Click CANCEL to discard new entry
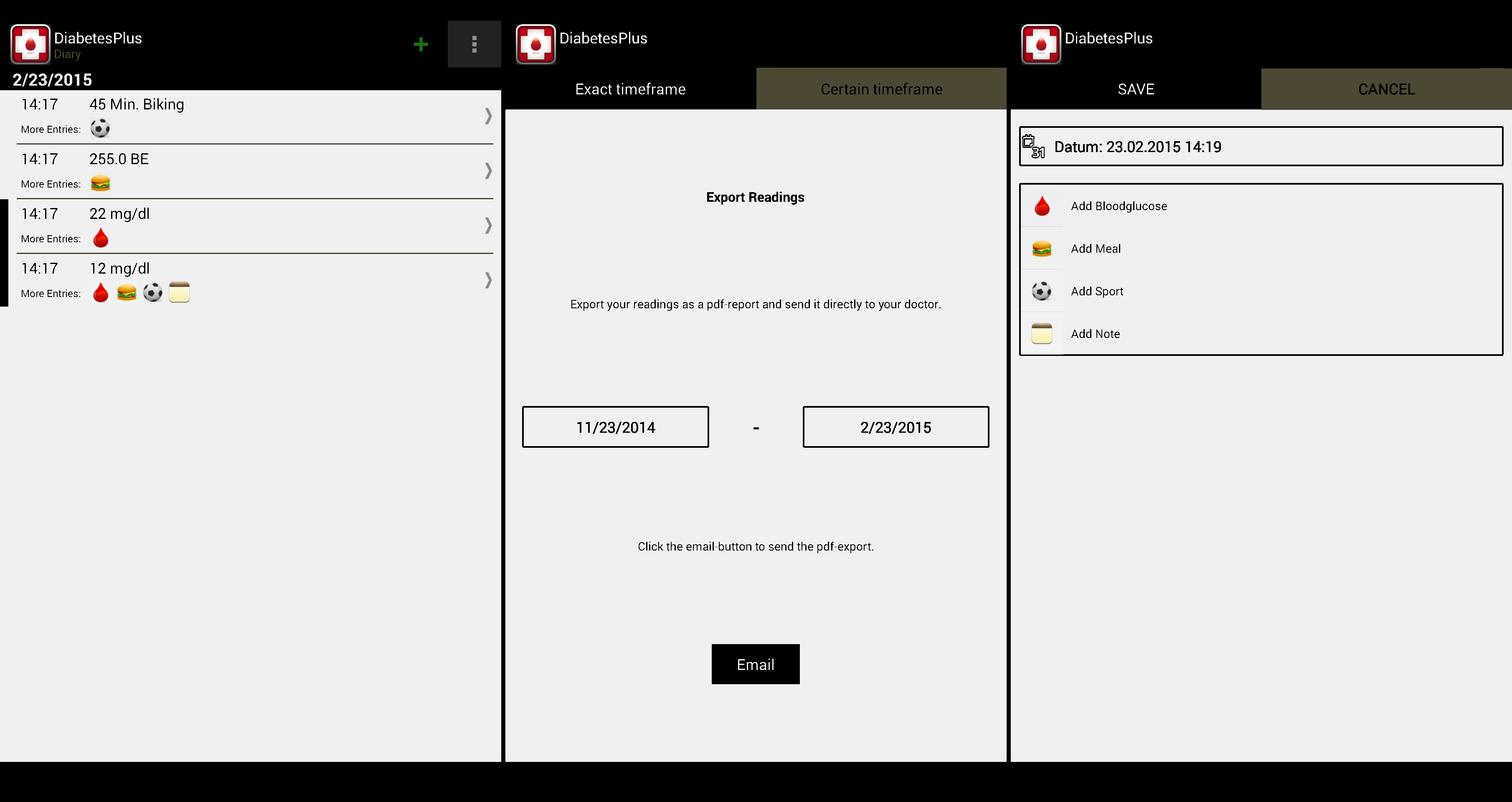The height and width of the screenshot is (802, 1512). (x=1386, y=88)
